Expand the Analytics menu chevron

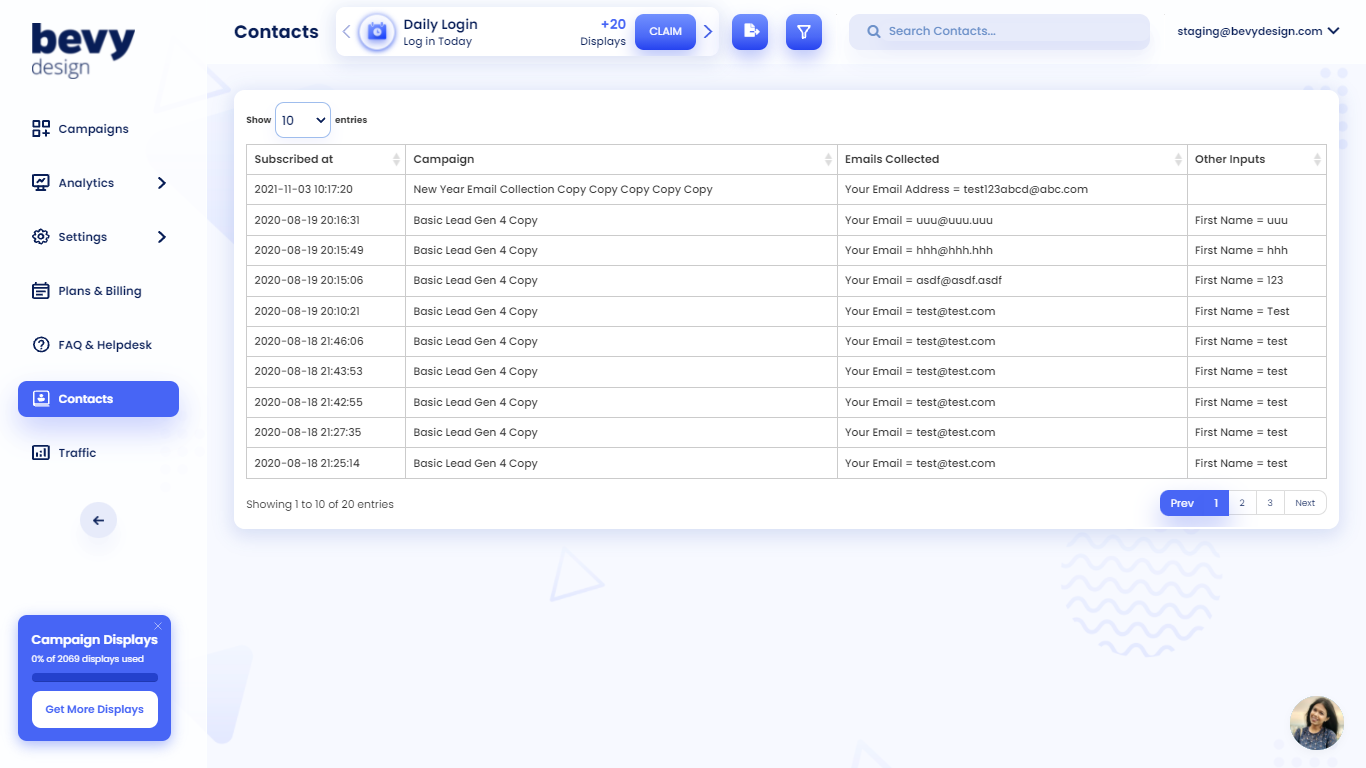[x=160, y=182]
